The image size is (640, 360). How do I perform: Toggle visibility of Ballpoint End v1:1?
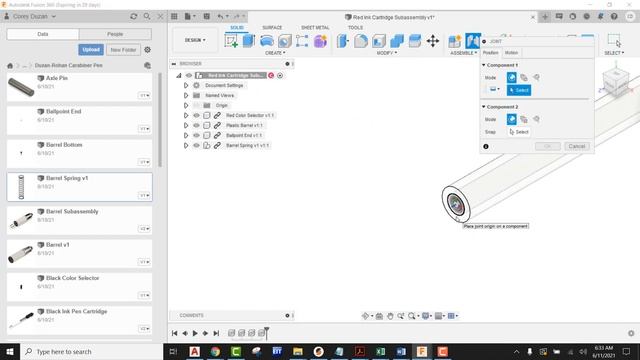pyautogui.click(x=196, y=136)
